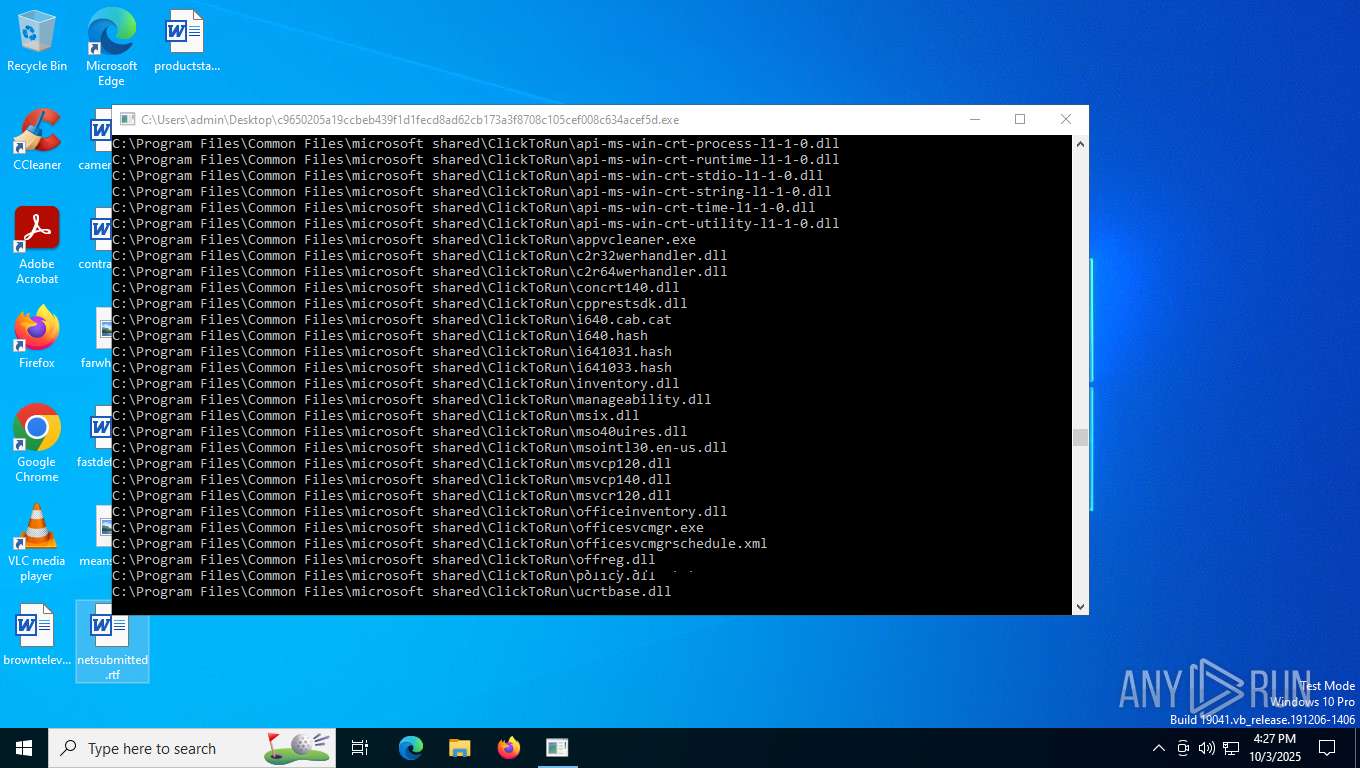Click the line ending with offreg.dll
Viewport: 1360px width, 768px height.
(x=384, y=560)
